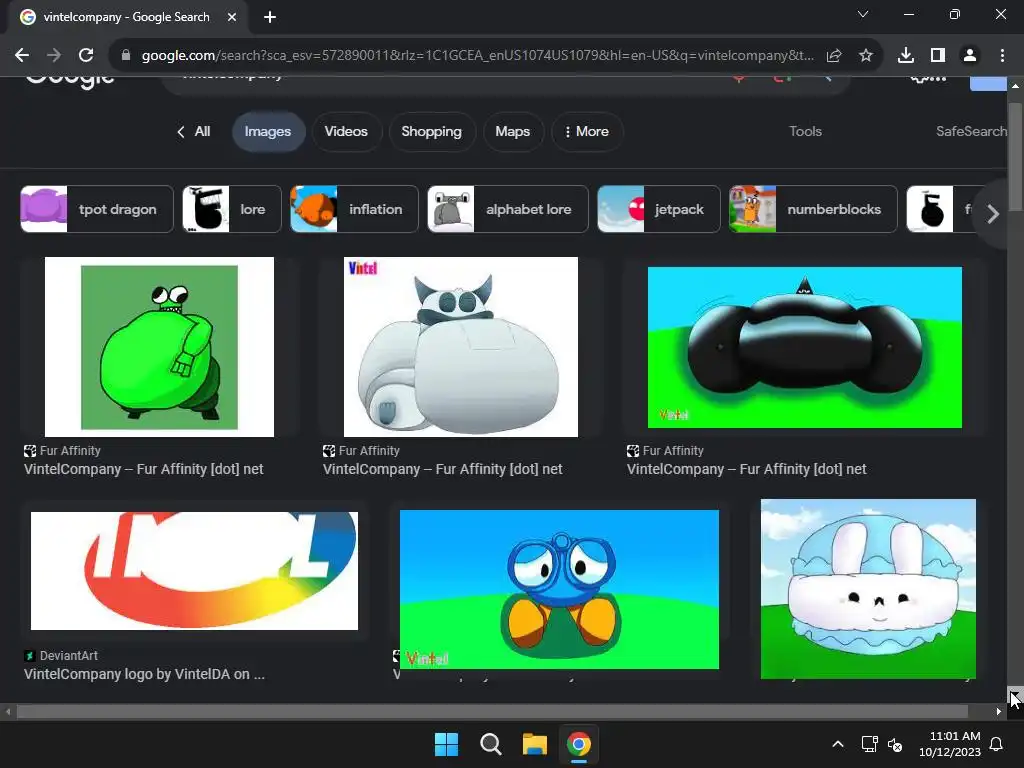
Task: Open the clock and date 11:01 AM
Action: 950,744
